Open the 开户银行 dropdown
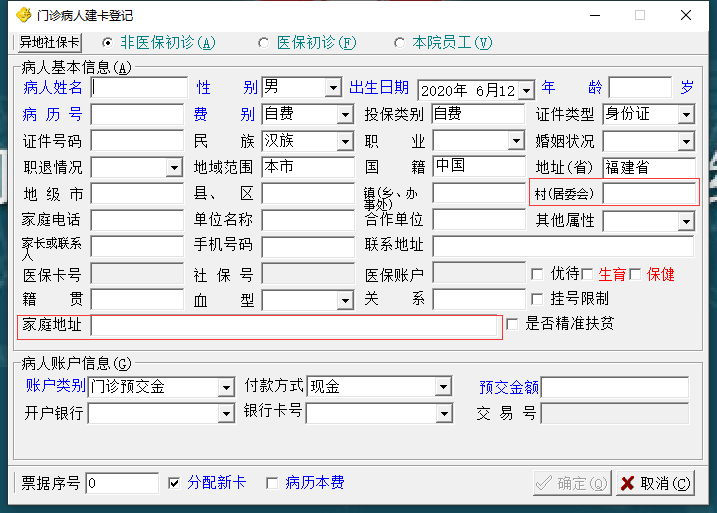 [226, 414]
